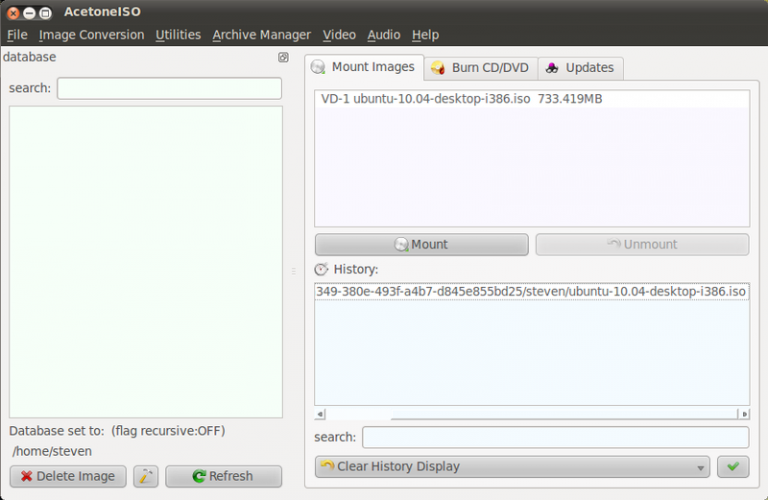Open the Archive Manager menu
The height and width of the screenshot is (500, 768).
(261, 35)
